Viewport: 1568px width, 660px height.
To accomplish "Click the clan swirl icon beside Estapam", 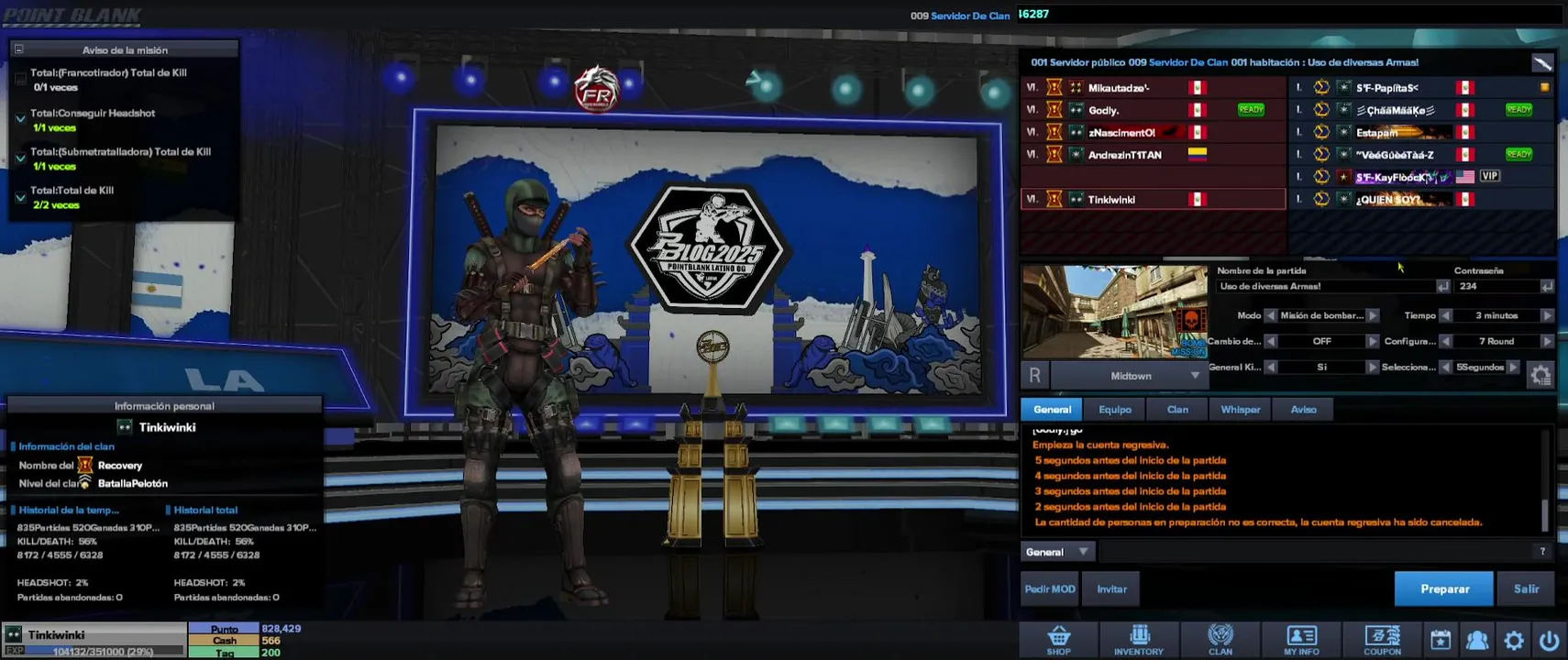I will click(x=1321, y=132).
